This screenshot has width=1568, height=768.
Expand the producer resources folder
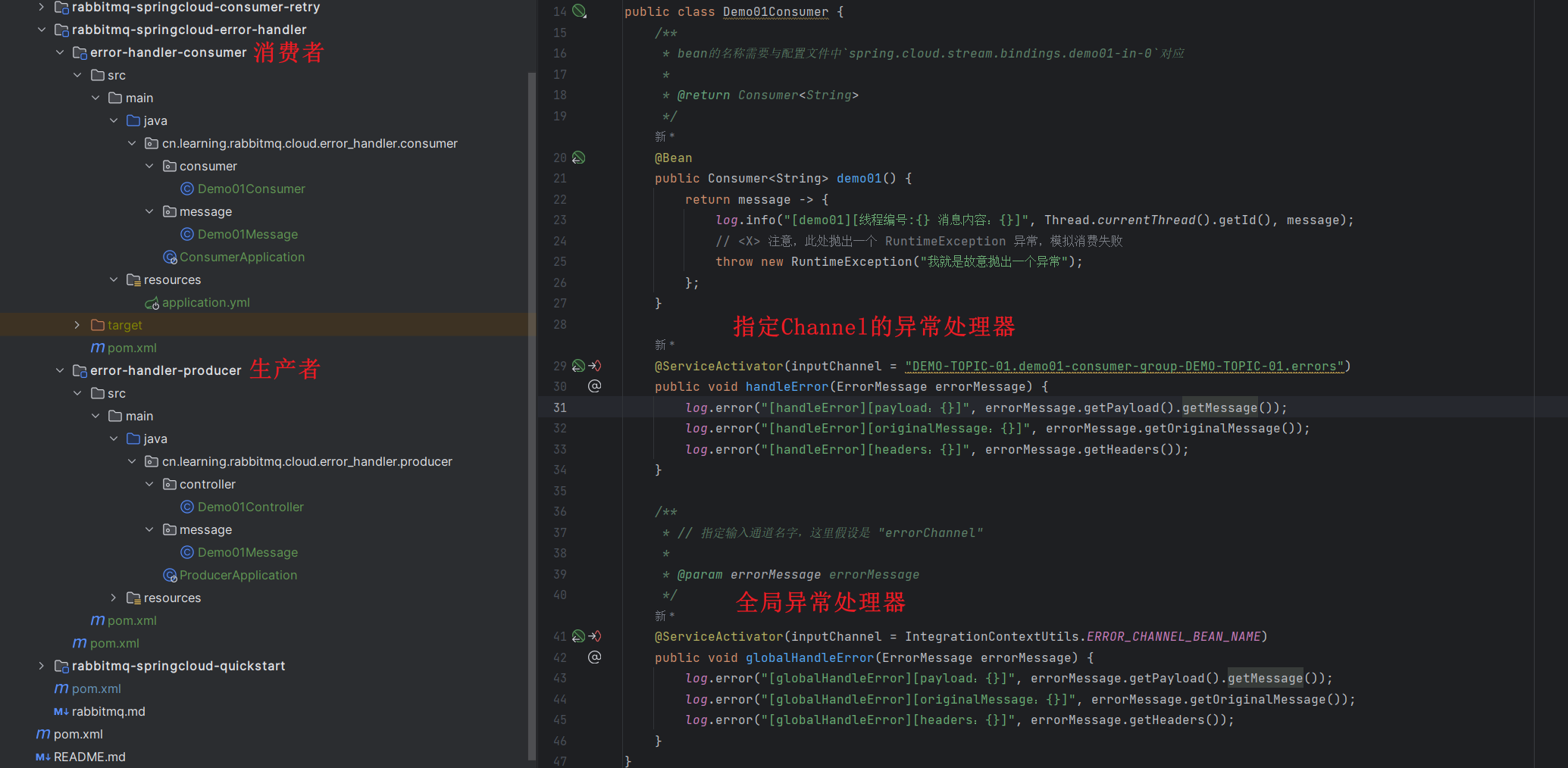click(x=114, y=598)
